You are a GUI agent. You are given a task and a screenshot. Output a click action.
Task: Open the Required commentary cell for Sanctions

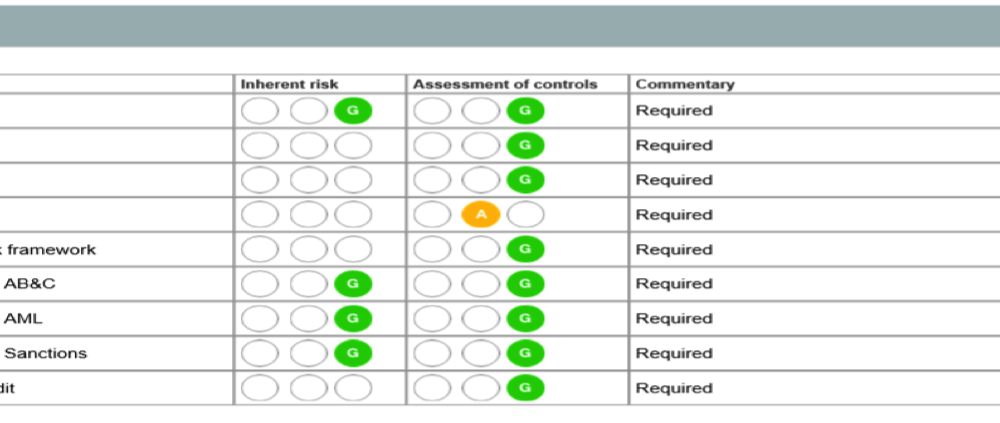point(814,353)
